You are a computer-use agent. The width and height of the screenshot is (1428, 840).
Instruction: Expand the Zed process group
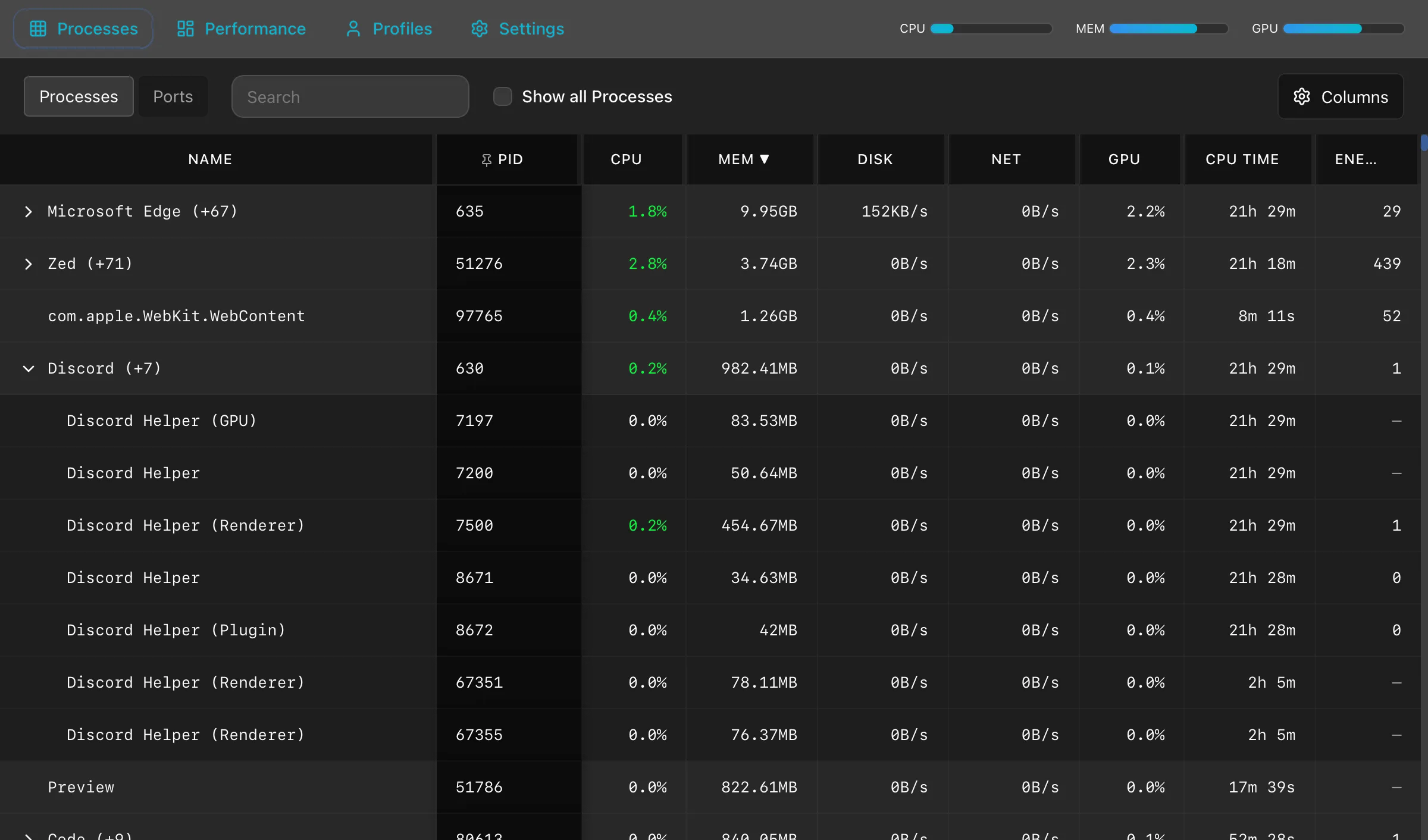click(28, 264)
